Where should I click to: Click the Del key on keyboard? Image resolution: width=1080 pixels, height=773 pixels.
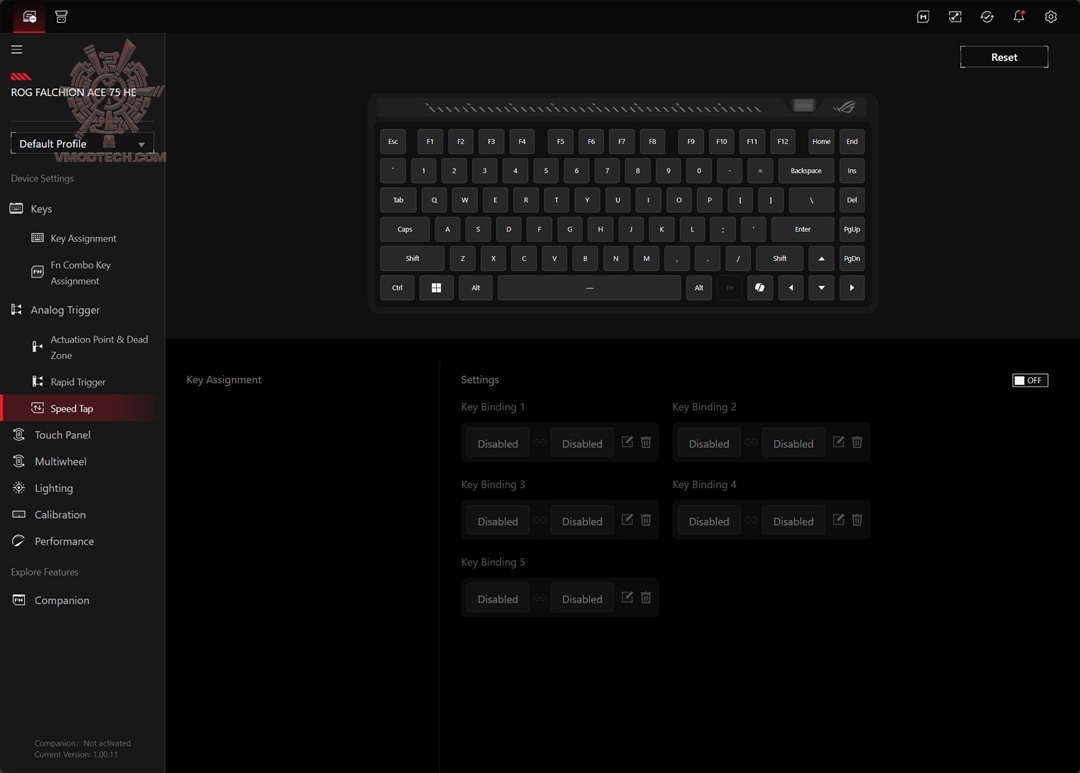[852, 200]
